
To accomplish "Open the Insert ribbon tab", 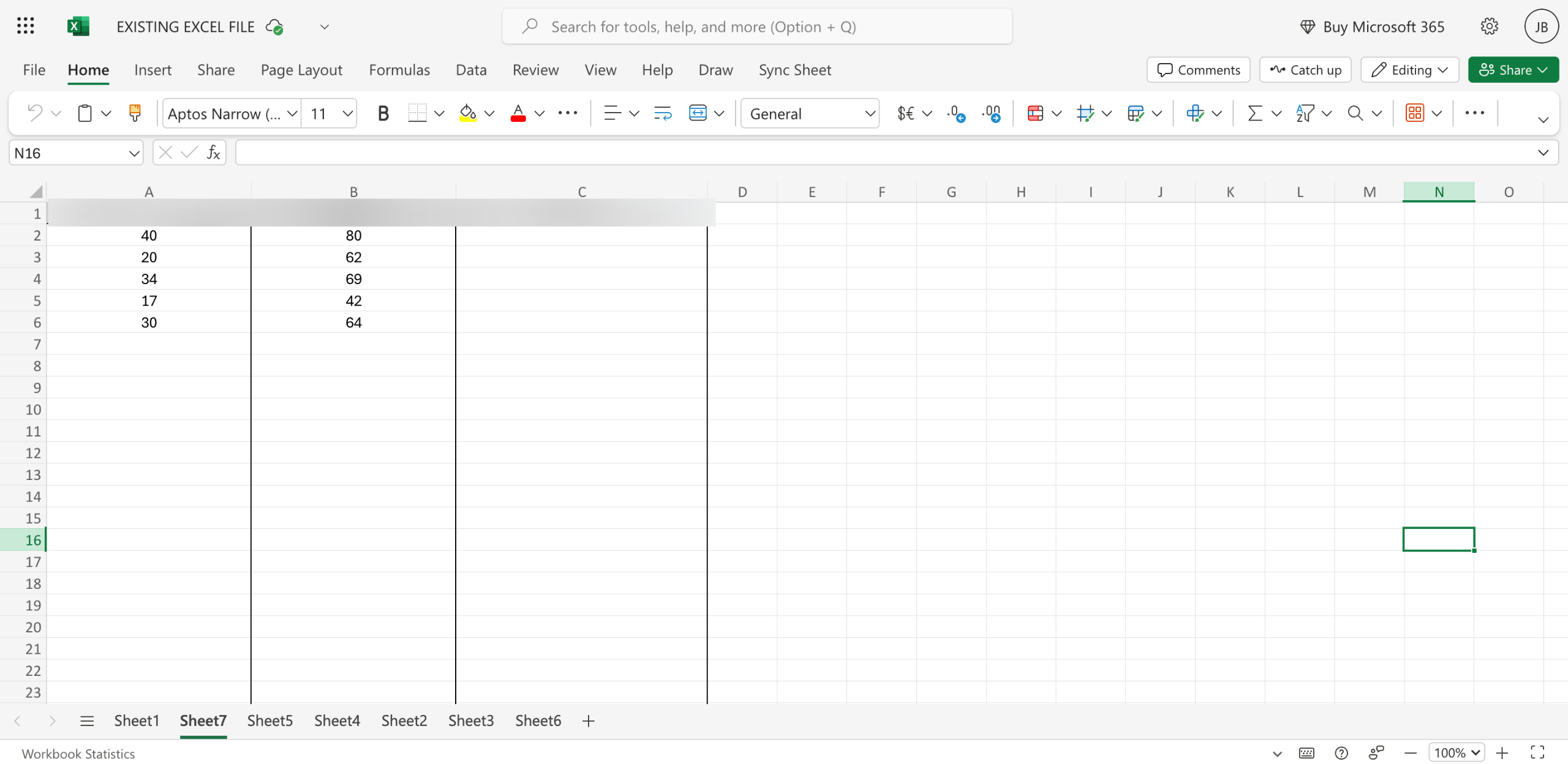I will click(153, 70).
